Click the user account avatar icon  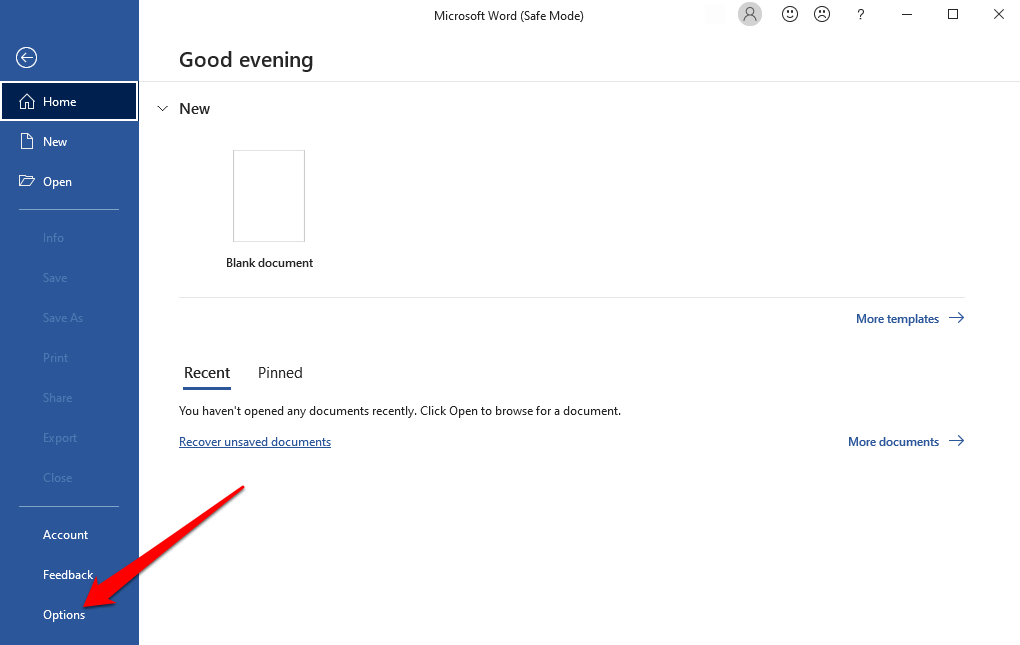click(x=749, y=15)
